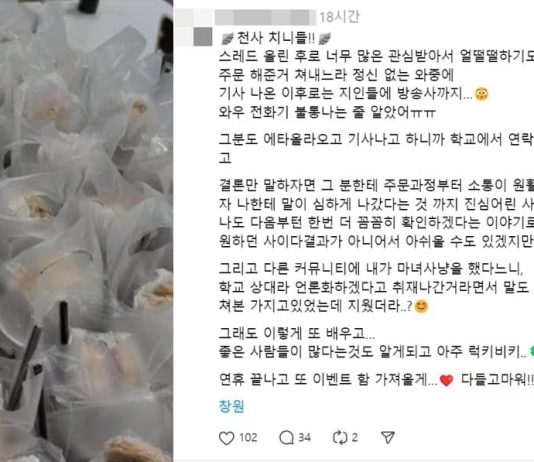Image resolution: width=534 pixels, height=462 pixels.
Task: Click the line starting 연휴 끝나고
Action: 376,380
